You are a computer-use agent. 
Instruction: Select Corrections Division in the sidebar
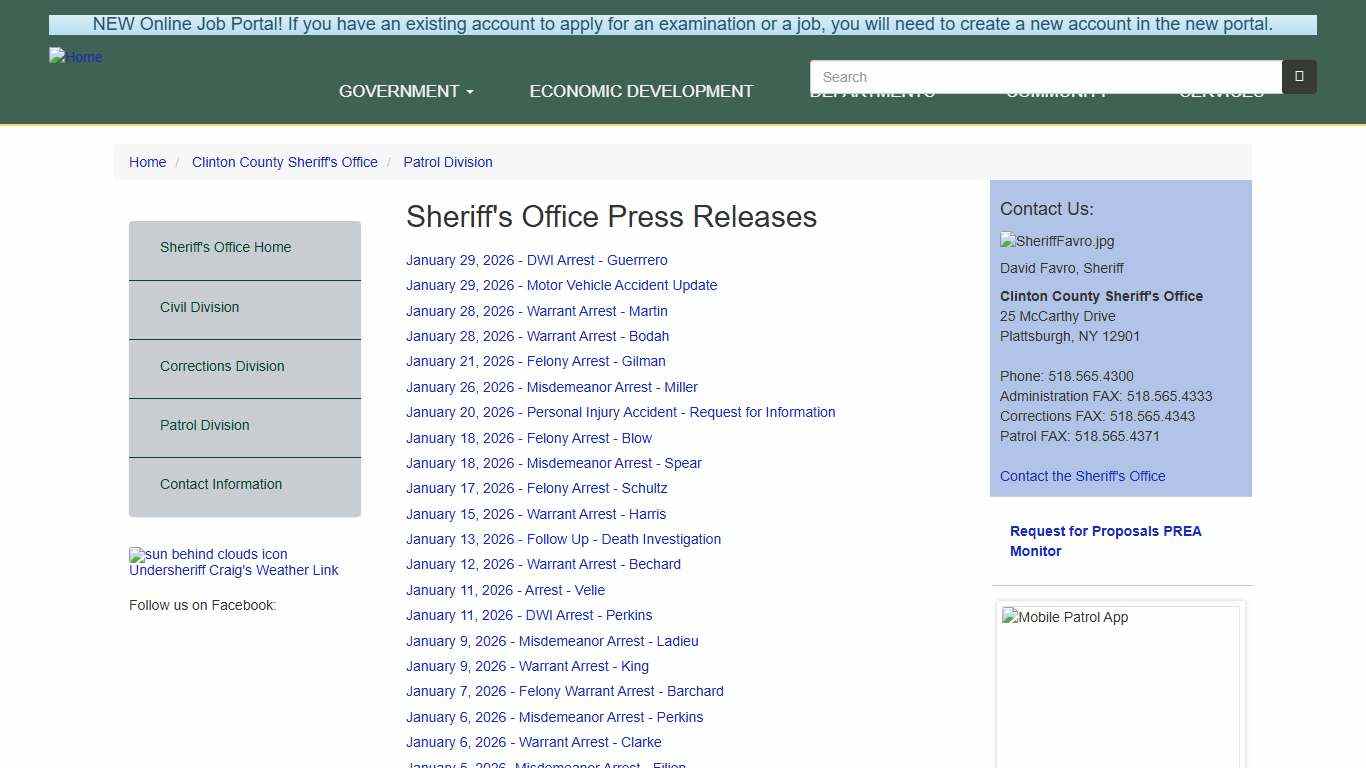pyautogui.click(x=222, y=366)
